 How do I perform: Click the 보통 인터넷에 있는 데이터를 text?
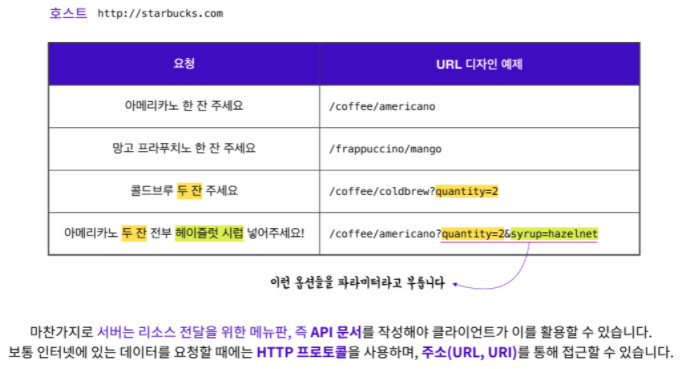[x=88, y=352]
